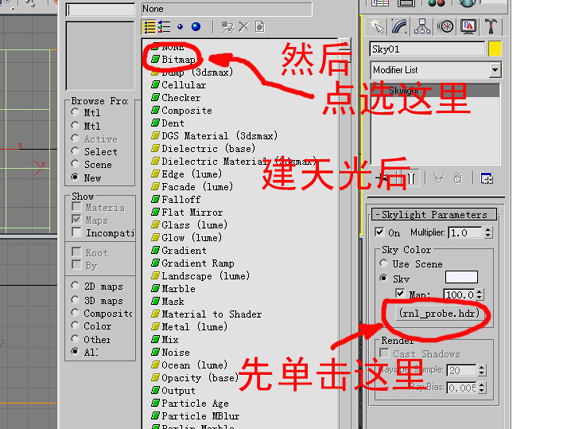Click Make Unique stack icon
This screenshot has height=429, width=567.
(x=439, y=178)
